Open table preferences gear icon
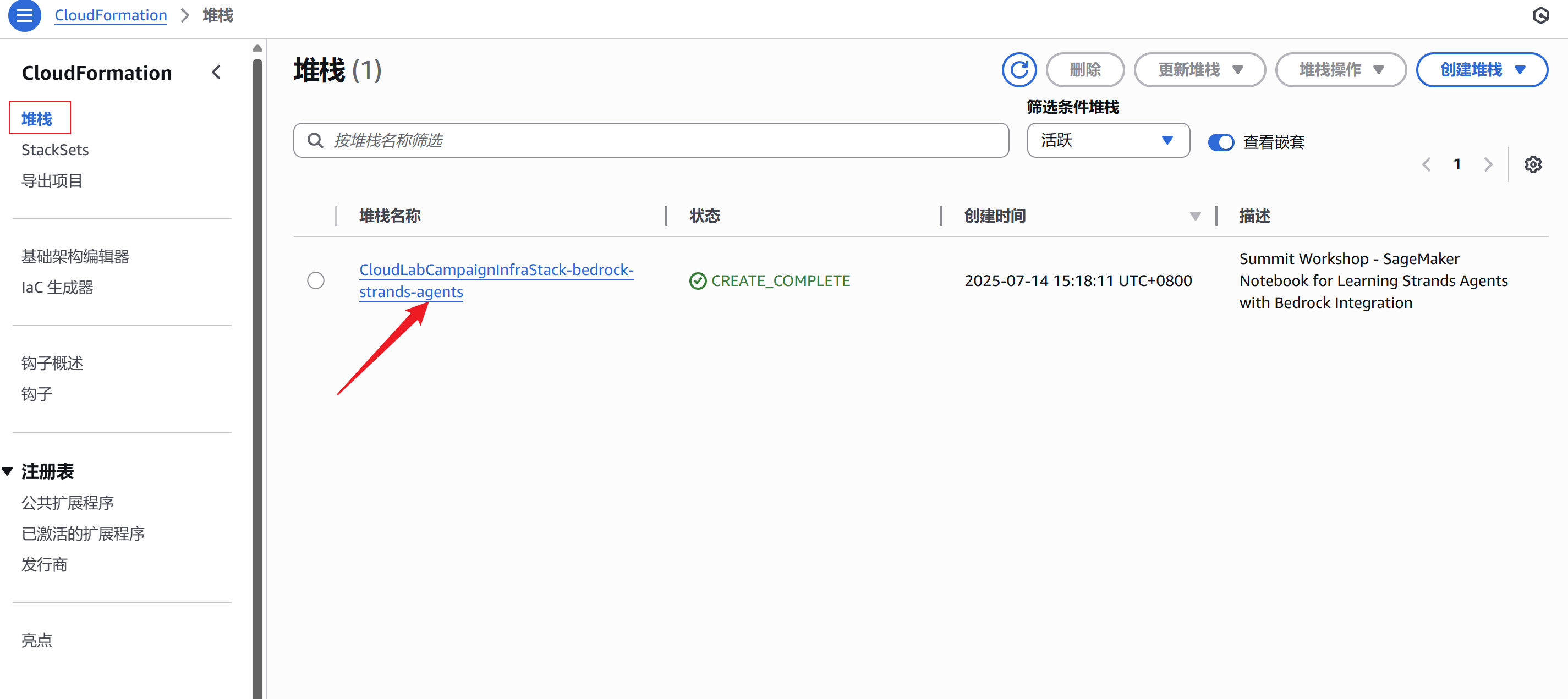 1533,164
